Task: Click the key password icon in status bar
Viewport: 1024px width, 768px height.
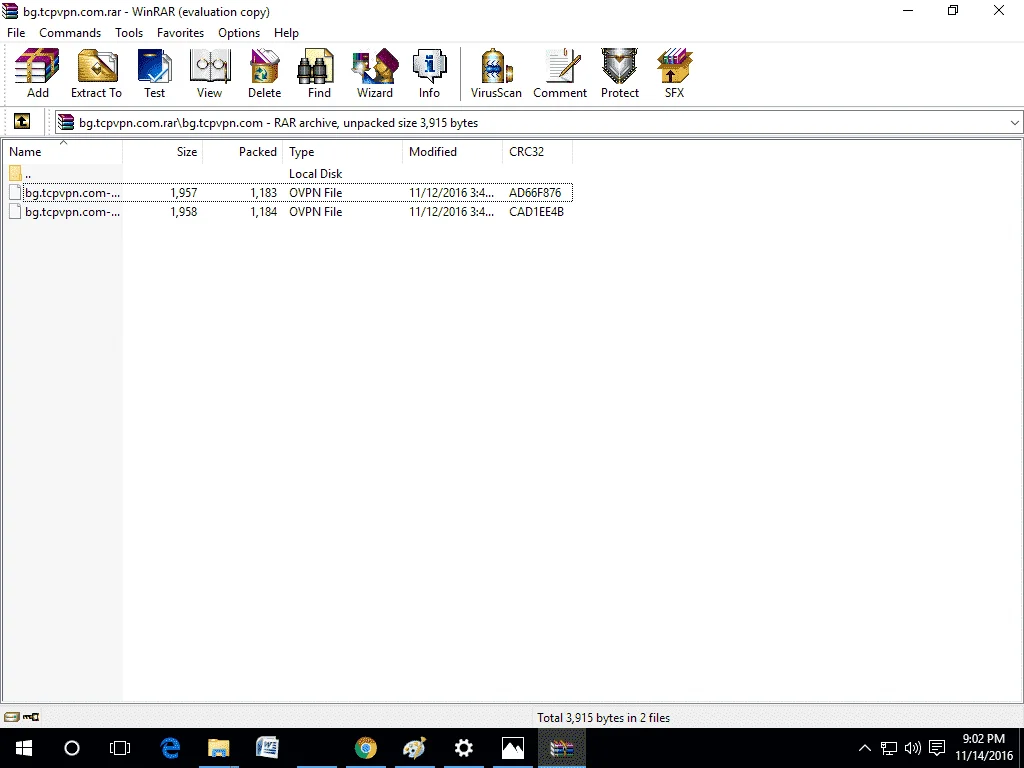Action: click(31, 717)
